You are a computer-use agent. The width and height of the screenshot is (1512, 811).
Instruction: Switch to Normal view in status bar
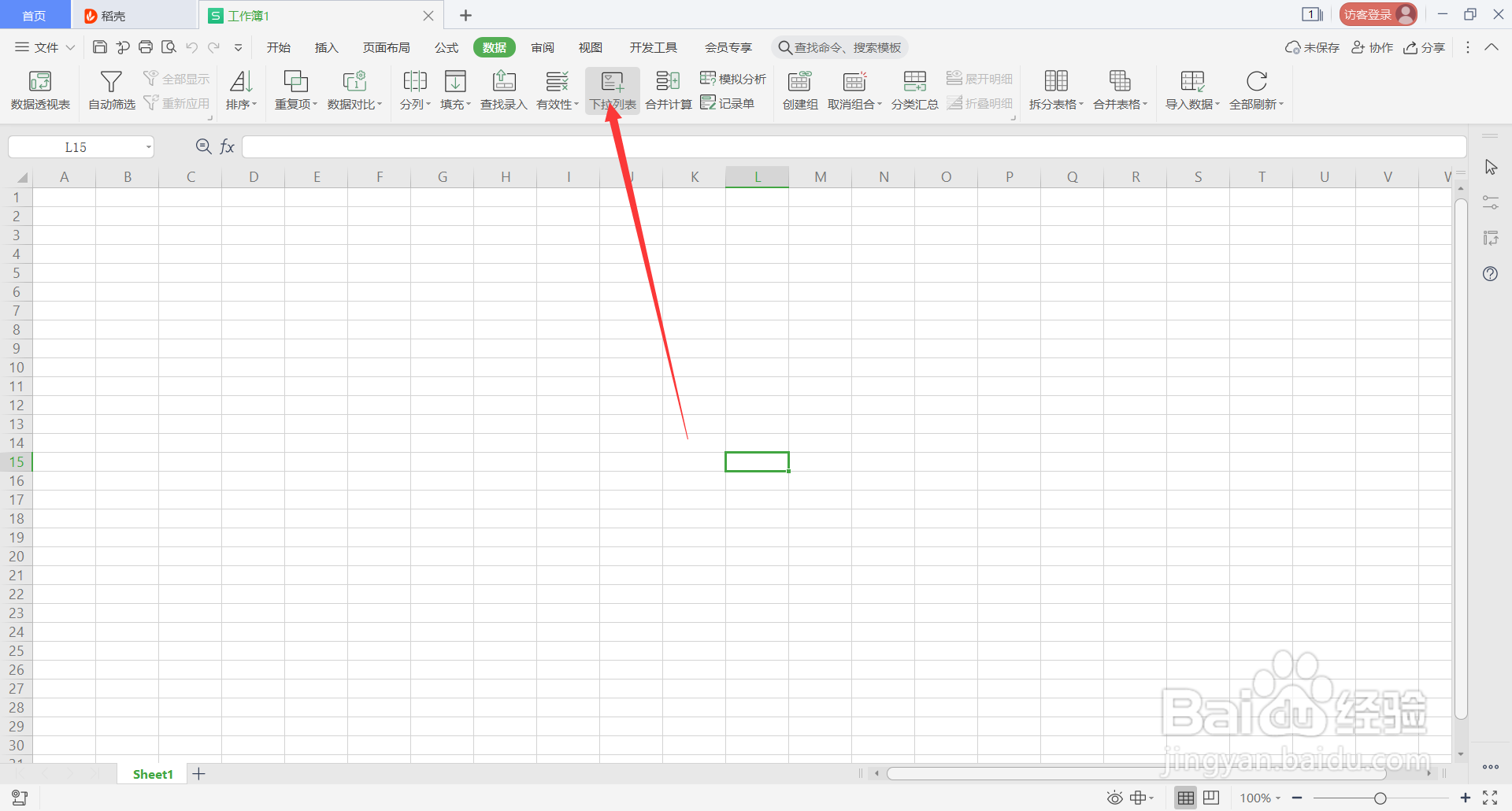pos(1186,798)
